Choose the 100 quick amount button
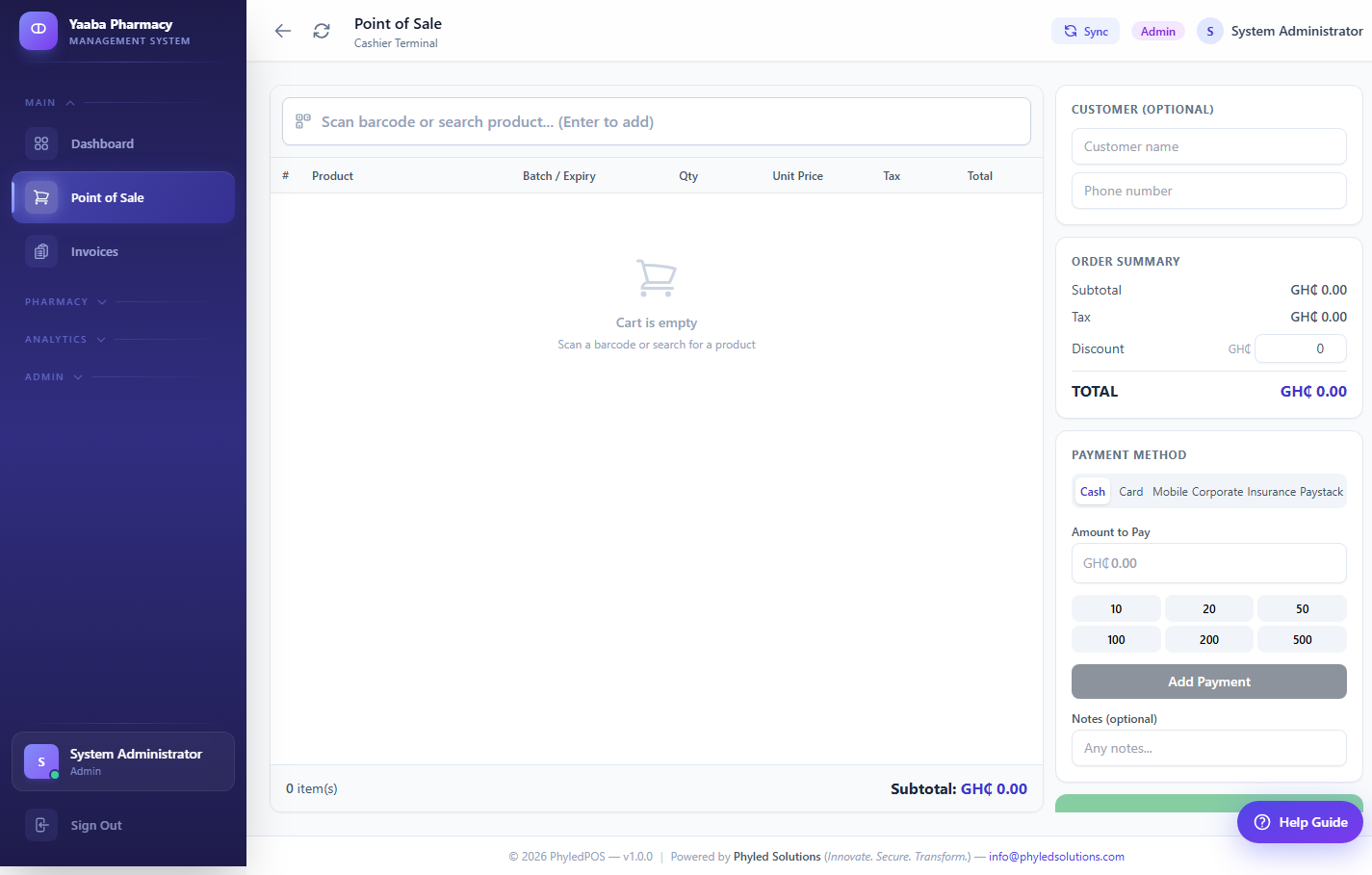The height and width of the screenshot is (875, 1372). (x=1116, y=639)
